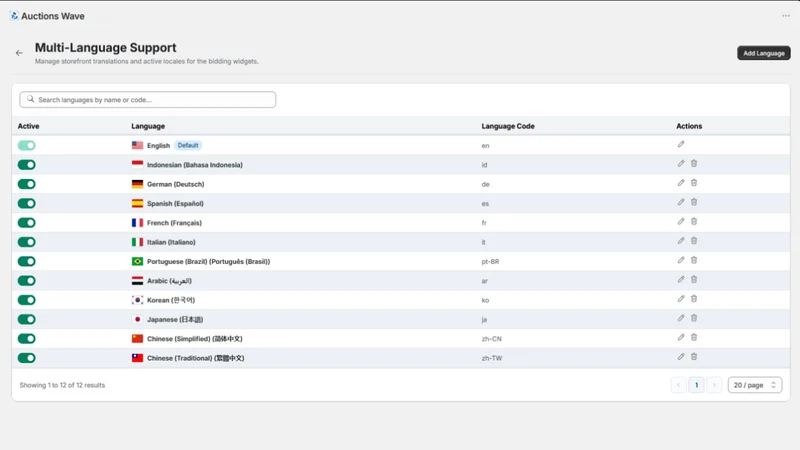
Task: Sort by Language Code column header
Action: [x=508, y=126]
